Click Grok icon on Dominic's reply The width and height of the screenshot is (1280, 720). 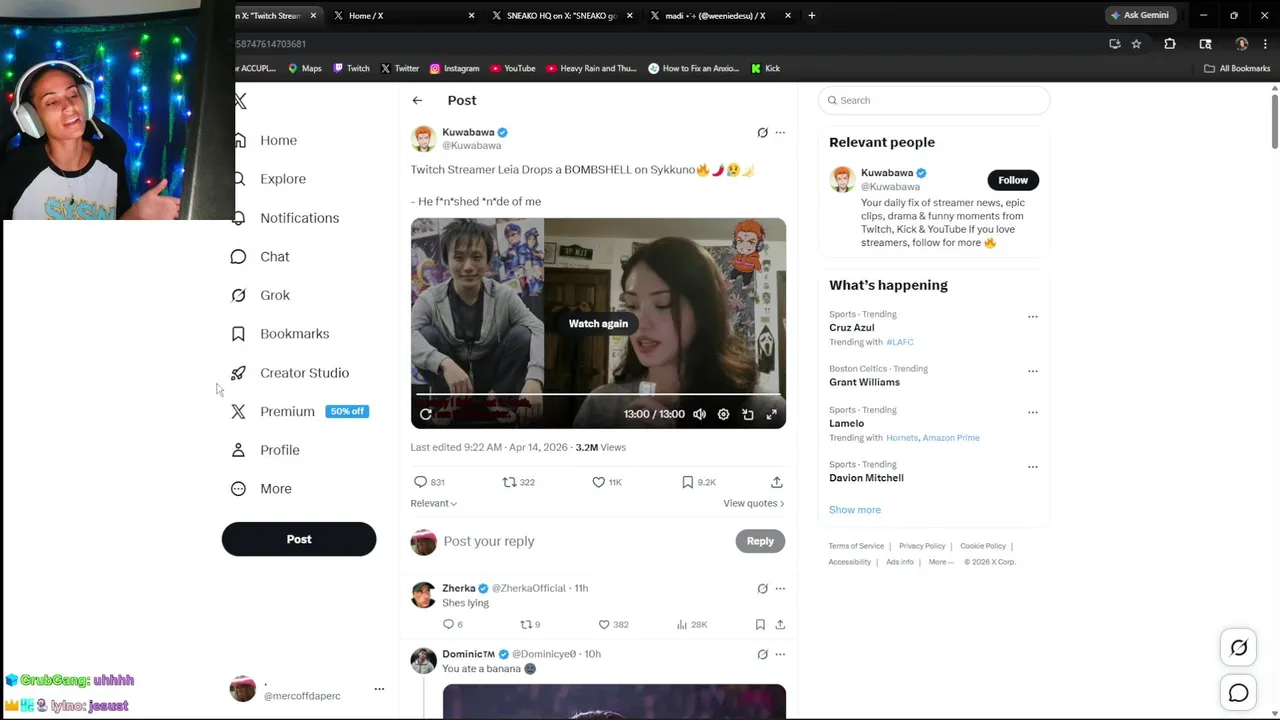762,654
